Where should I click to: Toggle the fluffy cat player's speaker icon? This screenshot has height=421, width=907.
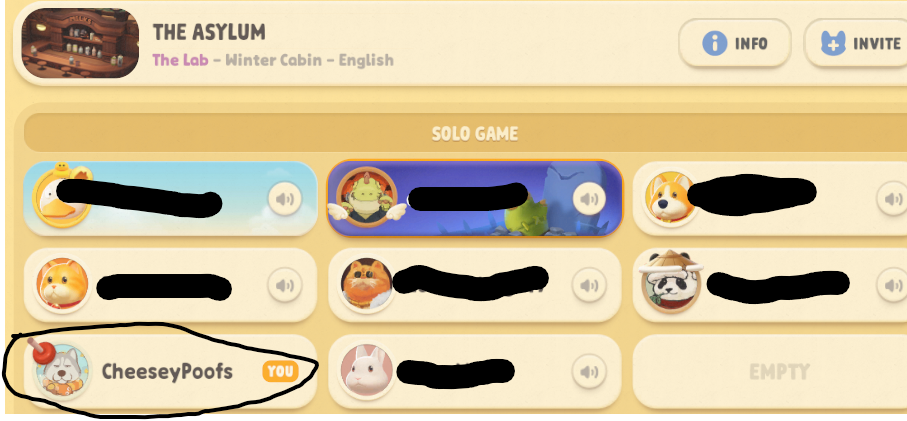(589, 285)
